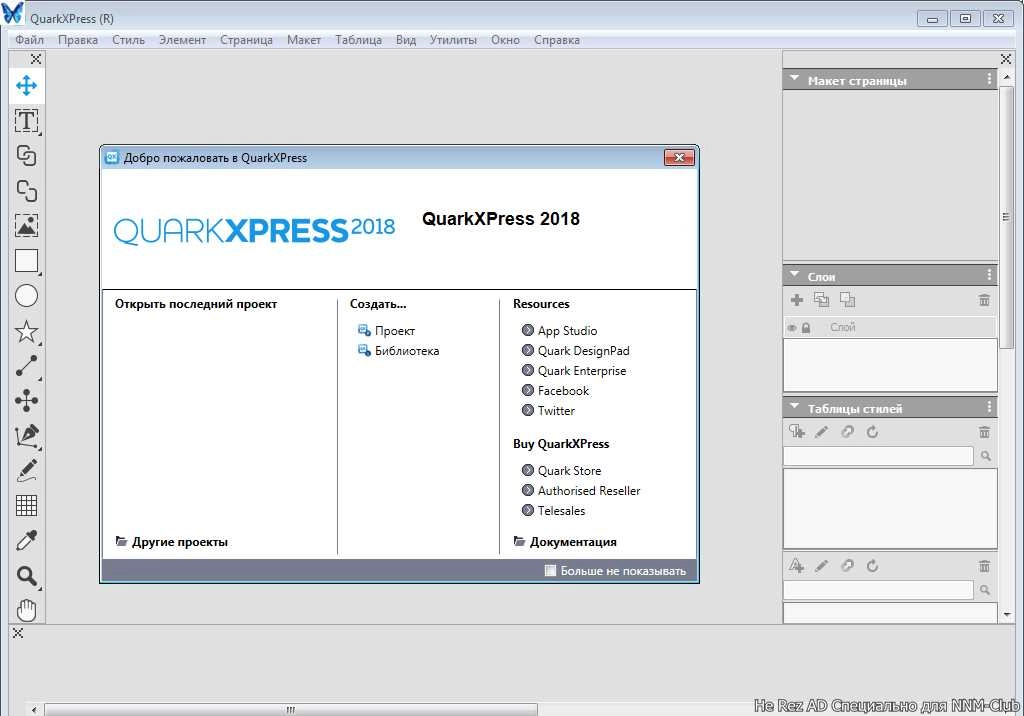Select the Picture Content tool
The height and width of the screenshot is (716, 1024).
click(x=26, y=225)
